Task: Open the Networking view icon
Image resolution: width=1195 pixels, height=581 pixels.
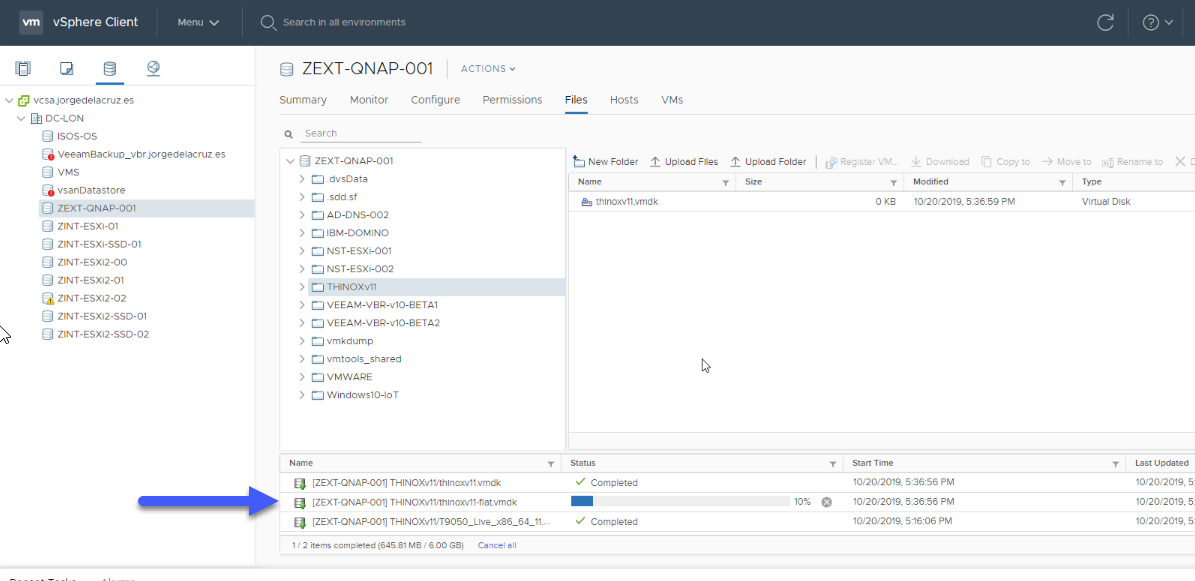Action: 153,69
